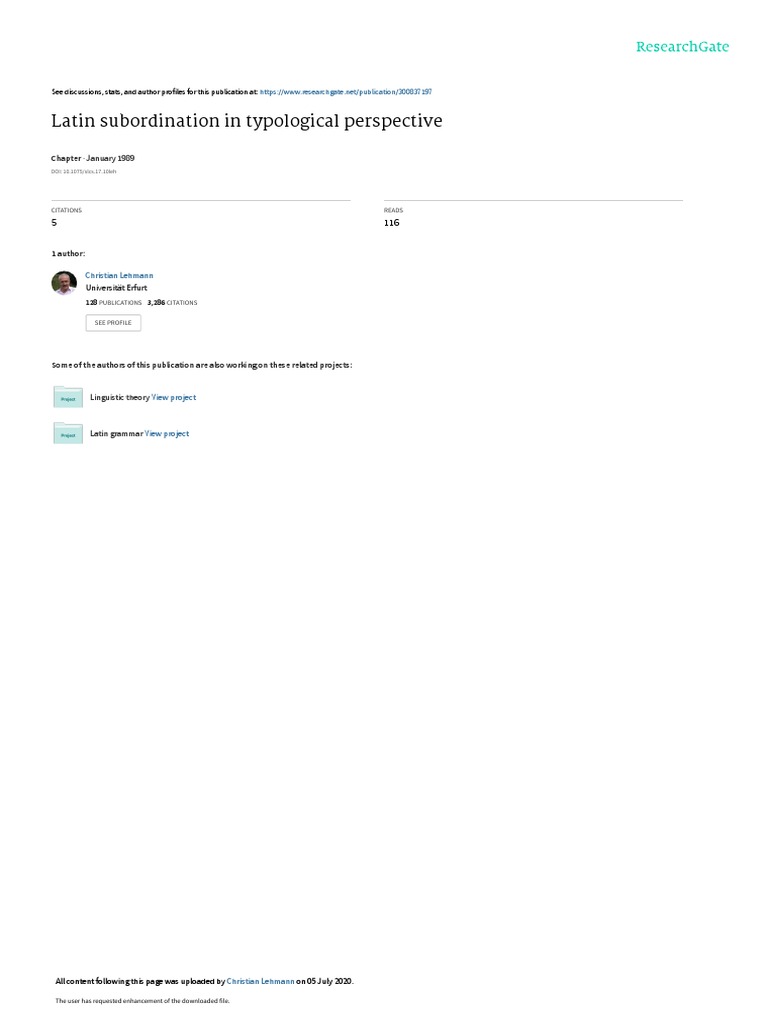Click the Chapter January 1989 label
The width and height of the screenshot is (768, 1024).
point(93,158)
